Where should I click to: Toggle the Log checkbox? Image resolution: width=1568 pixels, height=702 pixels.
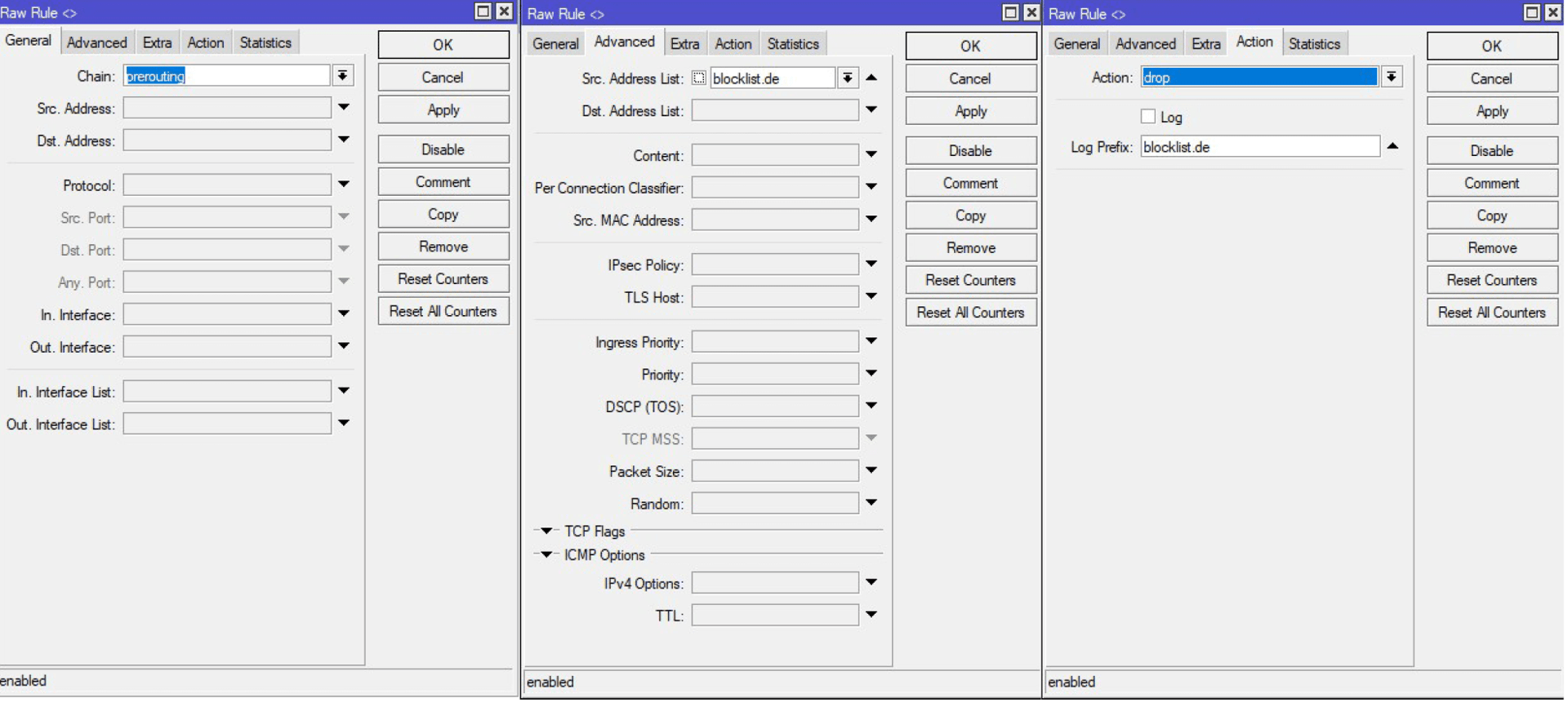(x=1148, y=117)
